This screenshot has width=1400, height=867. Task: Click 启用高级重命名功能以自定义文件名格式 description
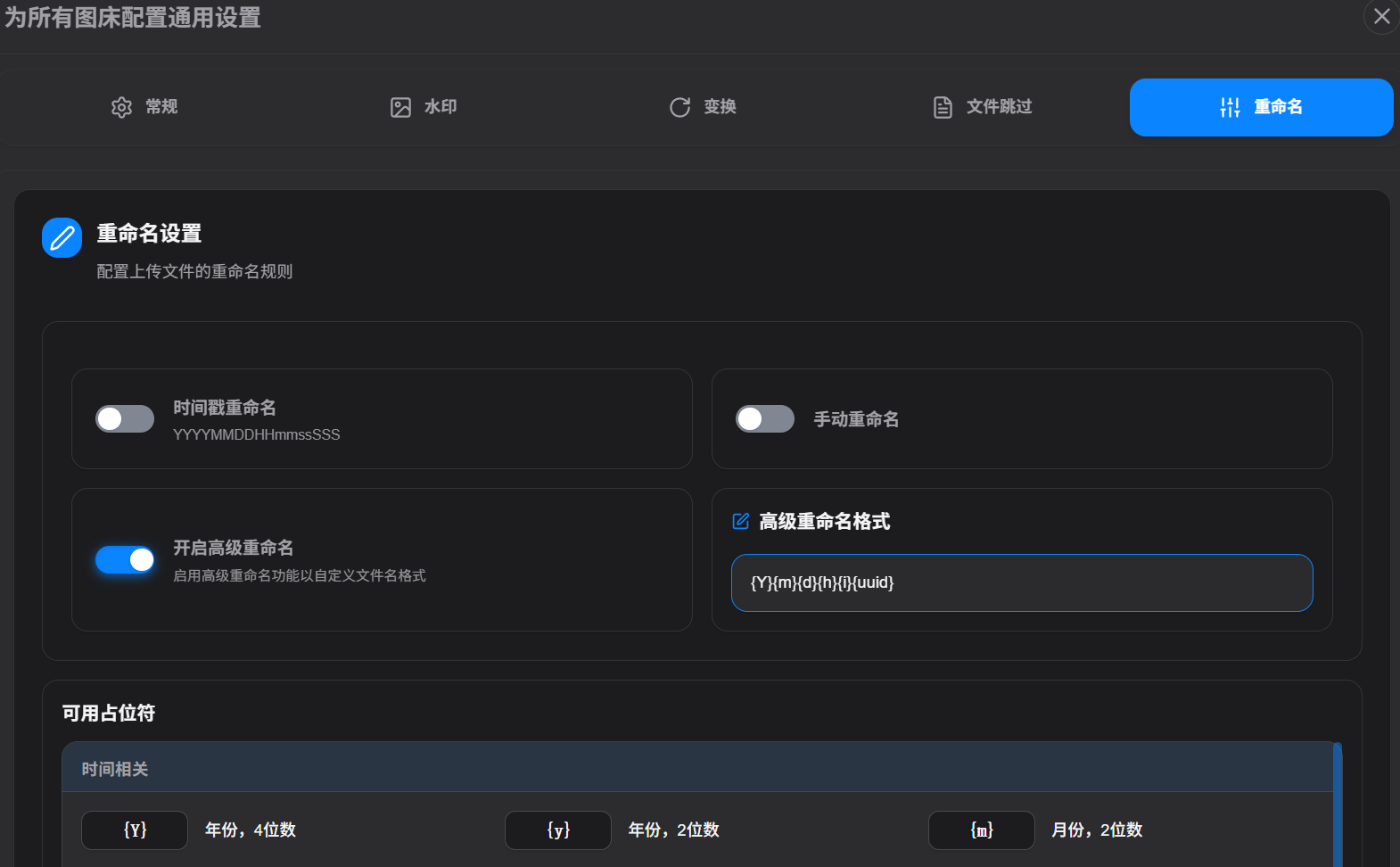click(300, 575)
